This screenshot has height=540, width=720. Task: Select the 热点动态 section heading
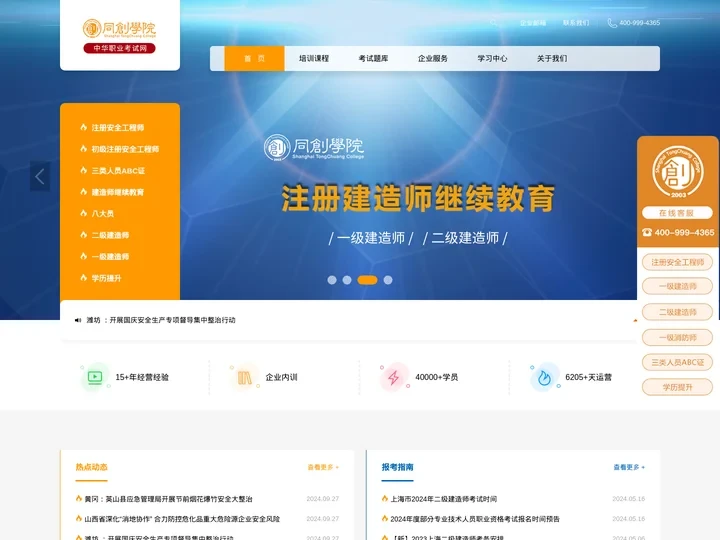pos(91,467)
